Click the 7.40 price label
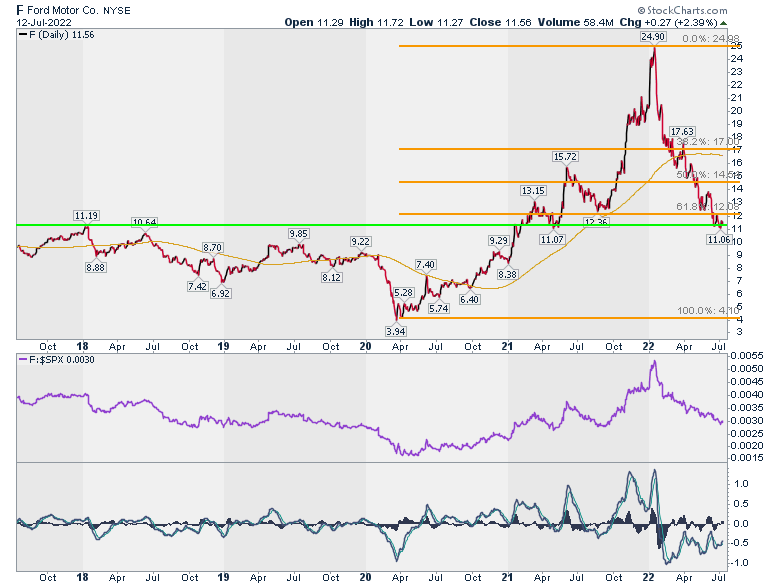780x586 pixels. (x=425, y=265)
